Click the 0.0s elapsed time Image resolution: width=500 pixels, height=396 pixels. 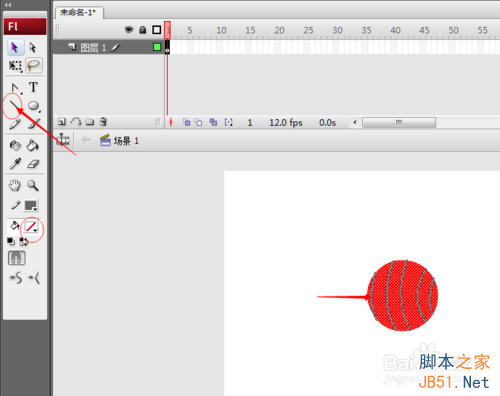coord(327,123)
